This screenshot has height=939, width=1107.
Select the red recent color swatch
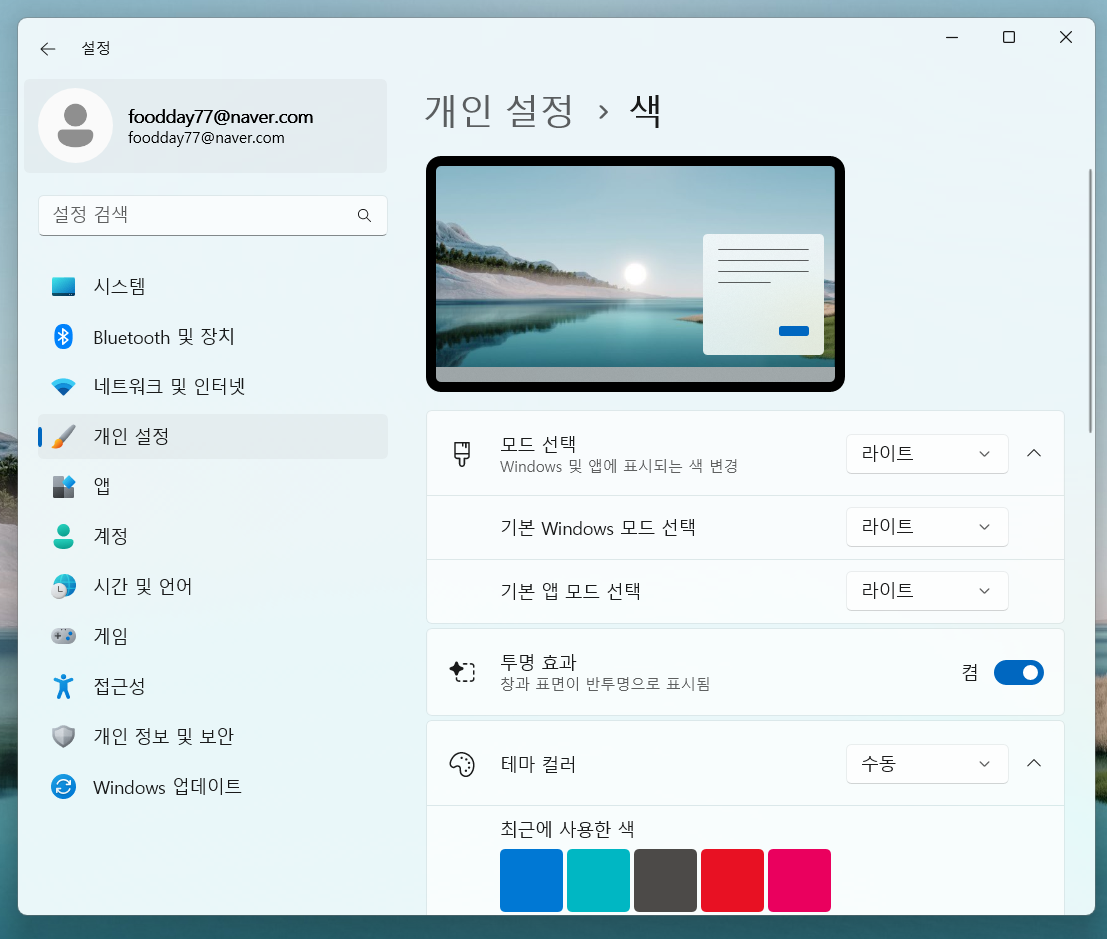pyautogui.click(x=733, y=880)
